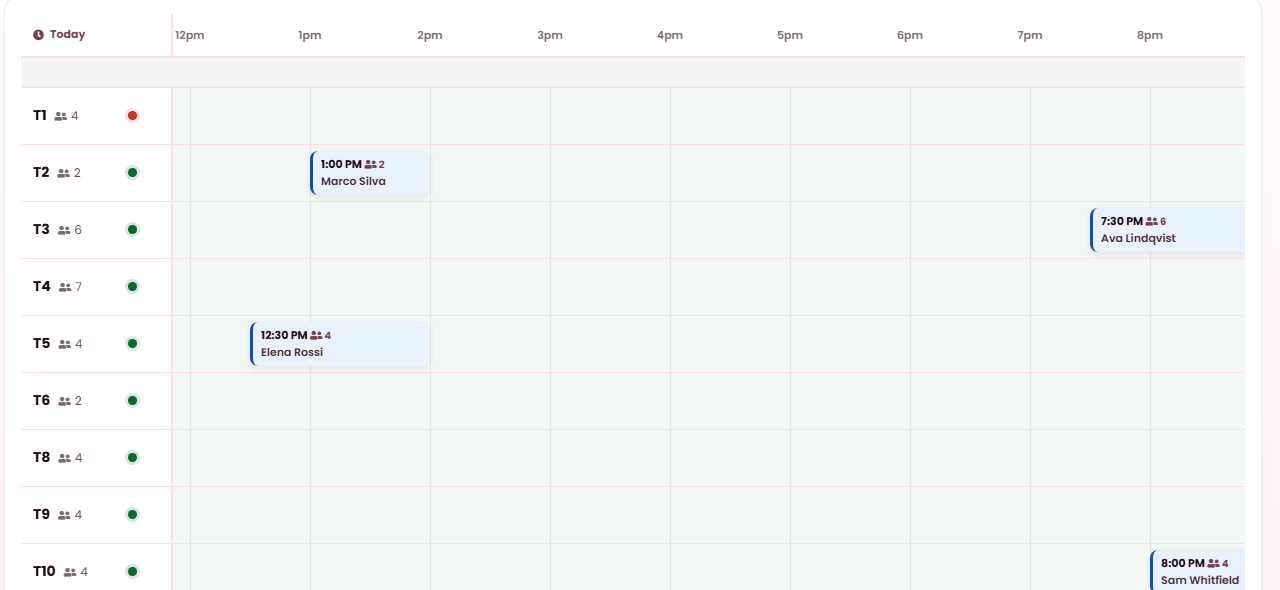This screenshot has height=590, width=1280.
Task: Select table label T3
Action: [x=41, y=229]
